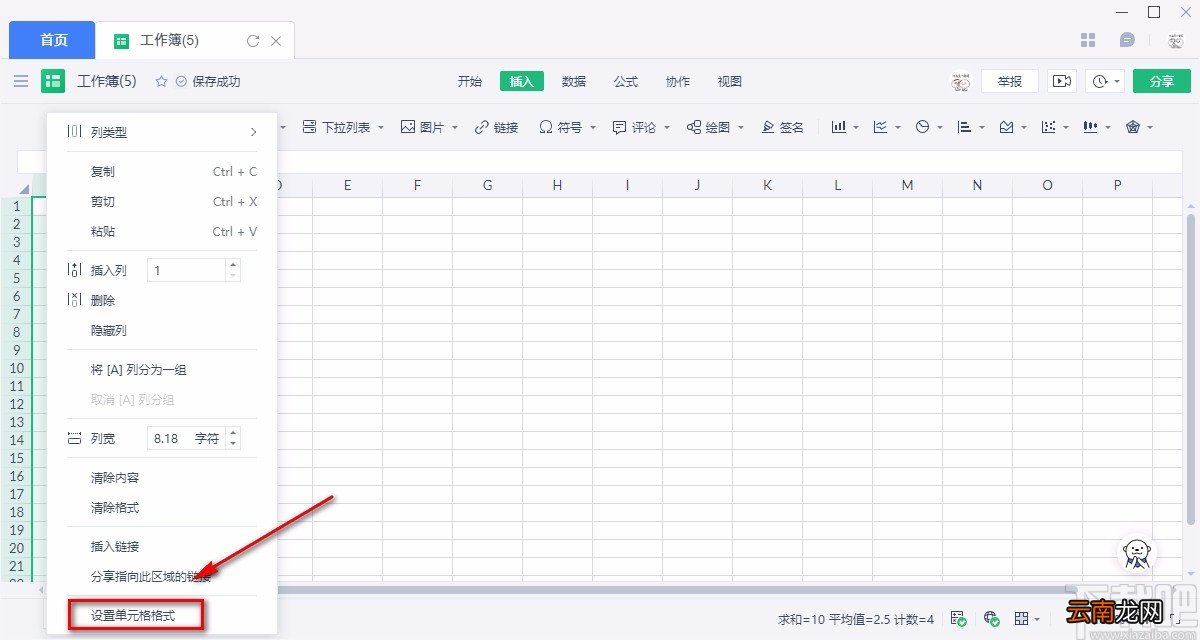The width and height of the screenshot is (1200, 640).
Task: Click the 链接 toolbar button
Action: (496, 127)
